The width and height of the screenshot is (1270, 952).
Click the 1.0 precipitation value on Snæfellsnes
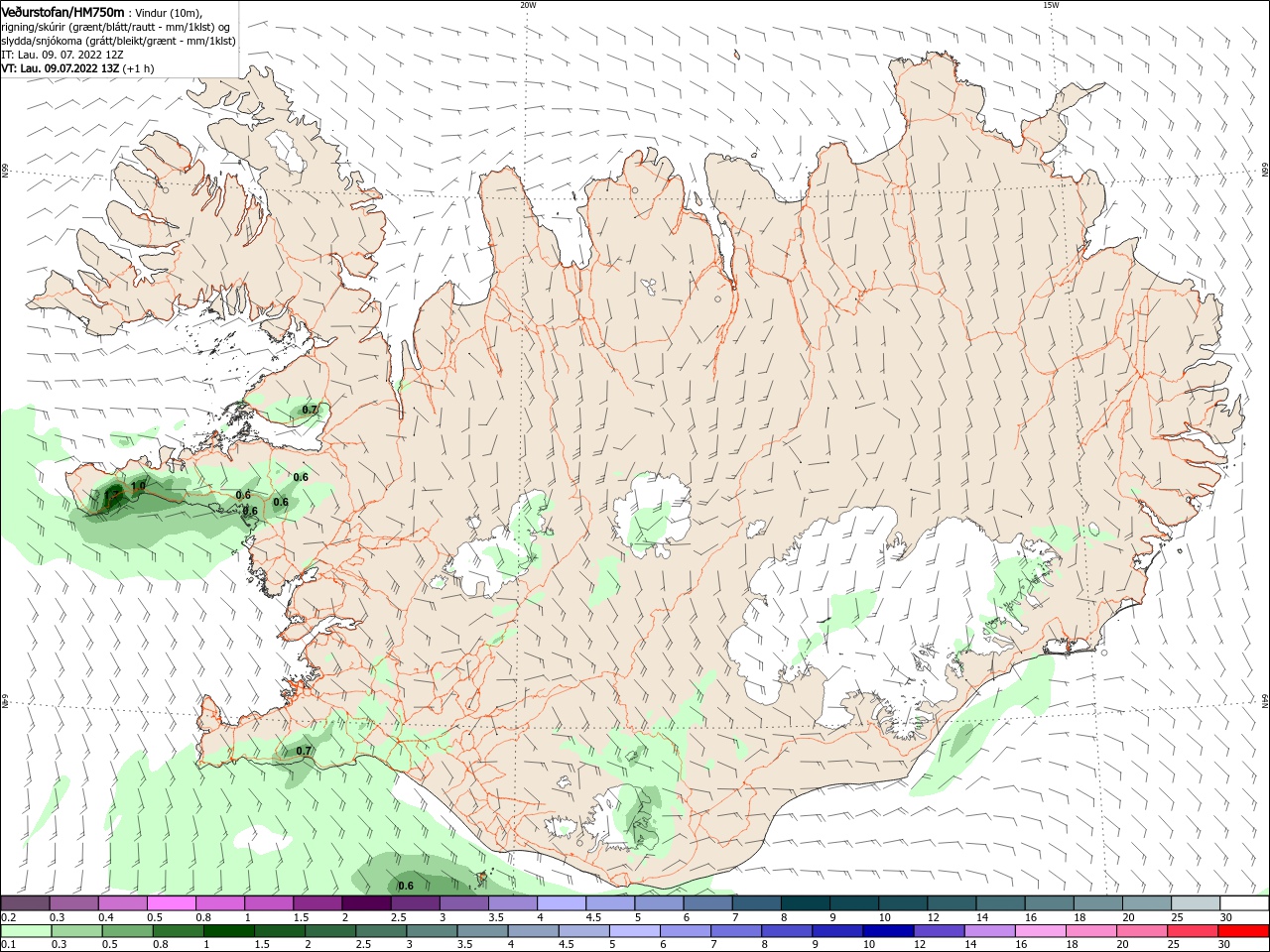click(139, 486)
